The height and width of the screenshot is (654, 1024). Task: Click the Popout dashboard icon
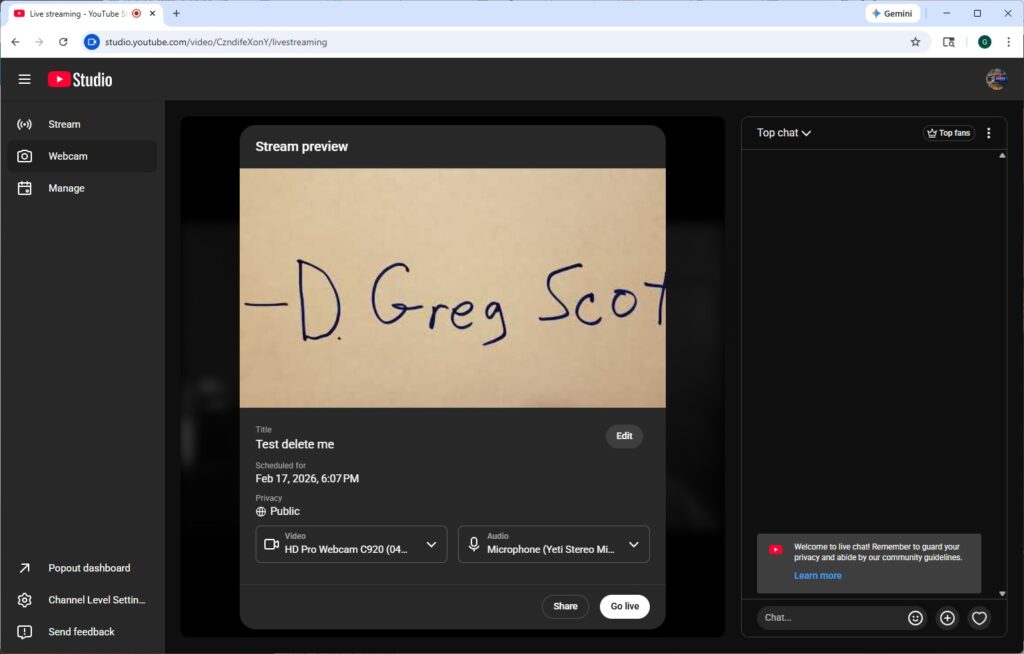click(24, 567)
